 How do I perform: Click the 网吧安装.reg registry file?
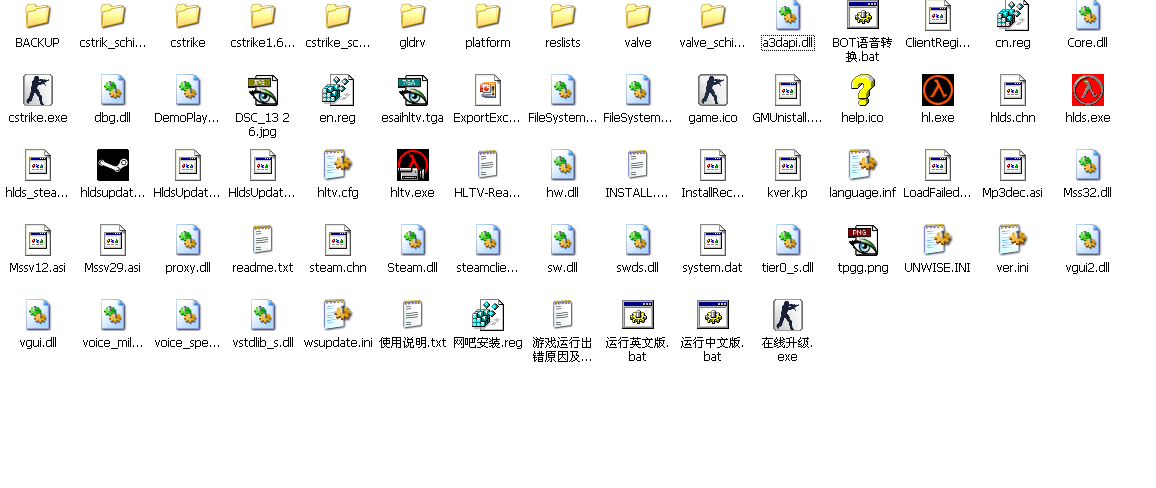pyautogui.click(x=487, y=315)
